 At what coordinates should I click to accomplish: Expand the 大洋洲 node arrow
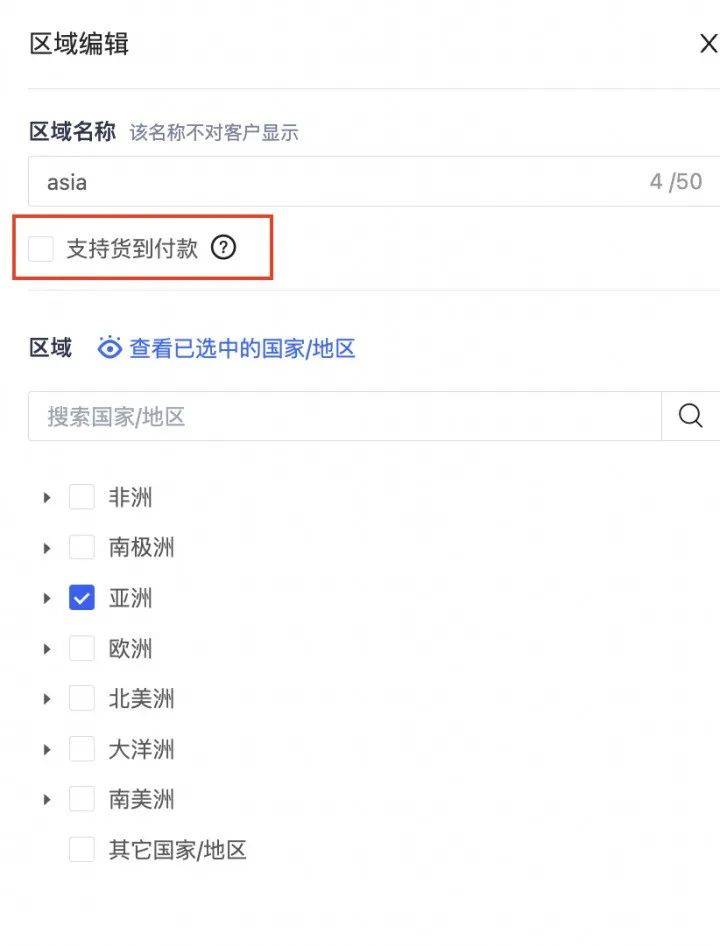tap(46, 749)
